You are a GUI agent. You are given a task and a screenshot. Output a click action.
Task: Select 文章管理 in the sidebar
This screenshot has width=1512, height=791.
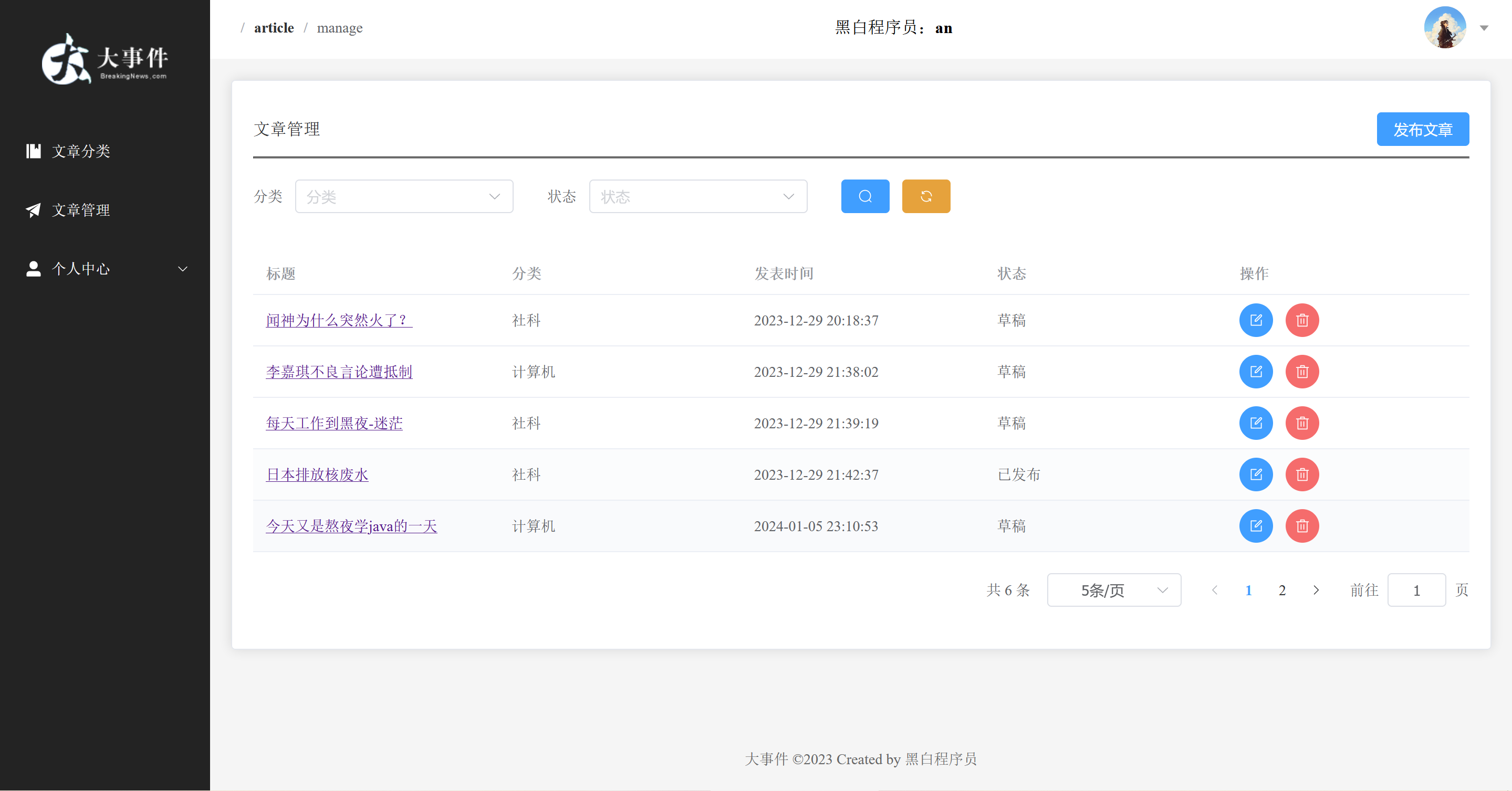81,210
